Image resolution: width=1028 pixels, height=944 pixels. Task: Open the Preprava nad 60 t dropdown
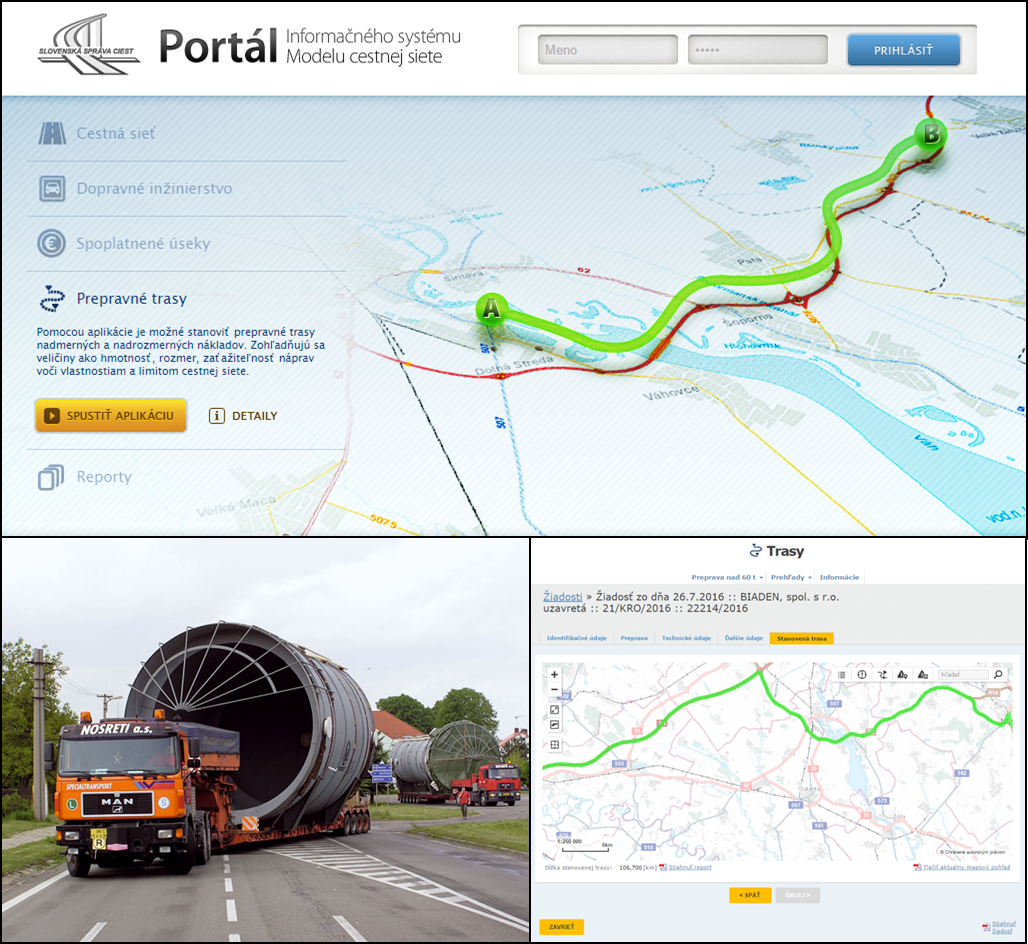pyautogui.click(x=727, y=578)
